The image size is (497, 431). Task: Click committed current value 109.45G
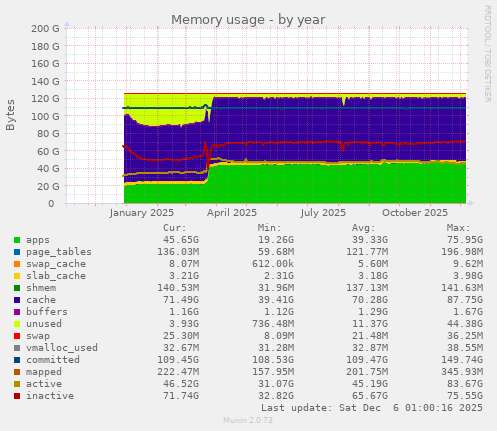tap(178, 360)
